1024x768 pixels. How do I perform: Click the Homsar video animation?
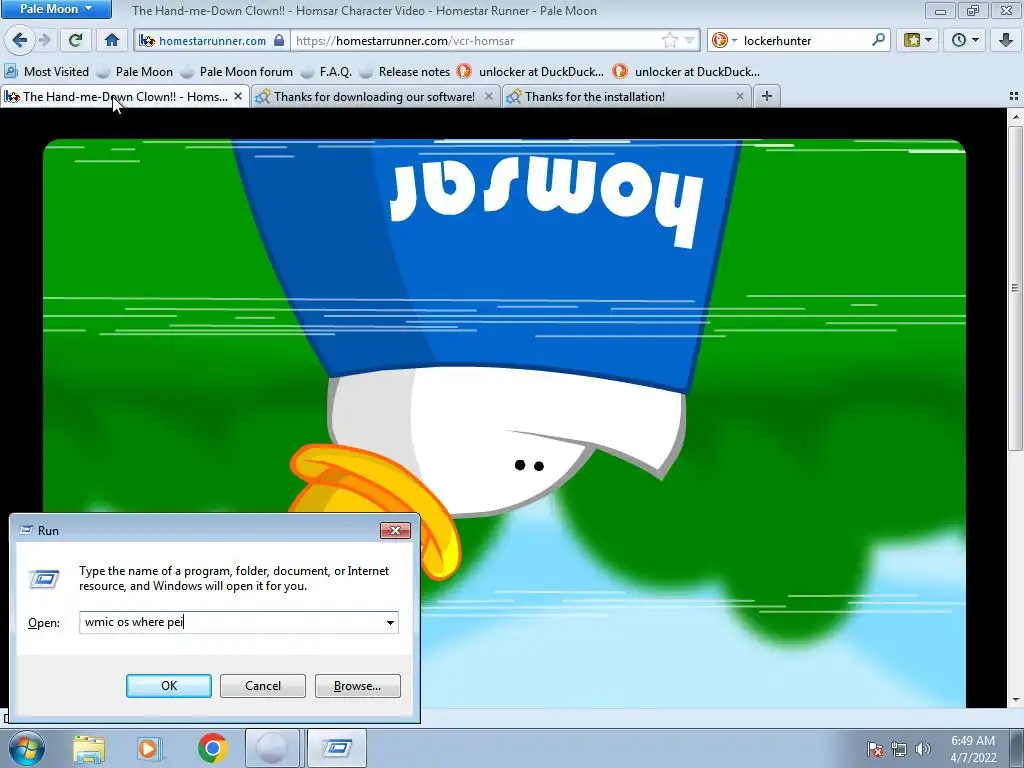click(x=504, y=423)
